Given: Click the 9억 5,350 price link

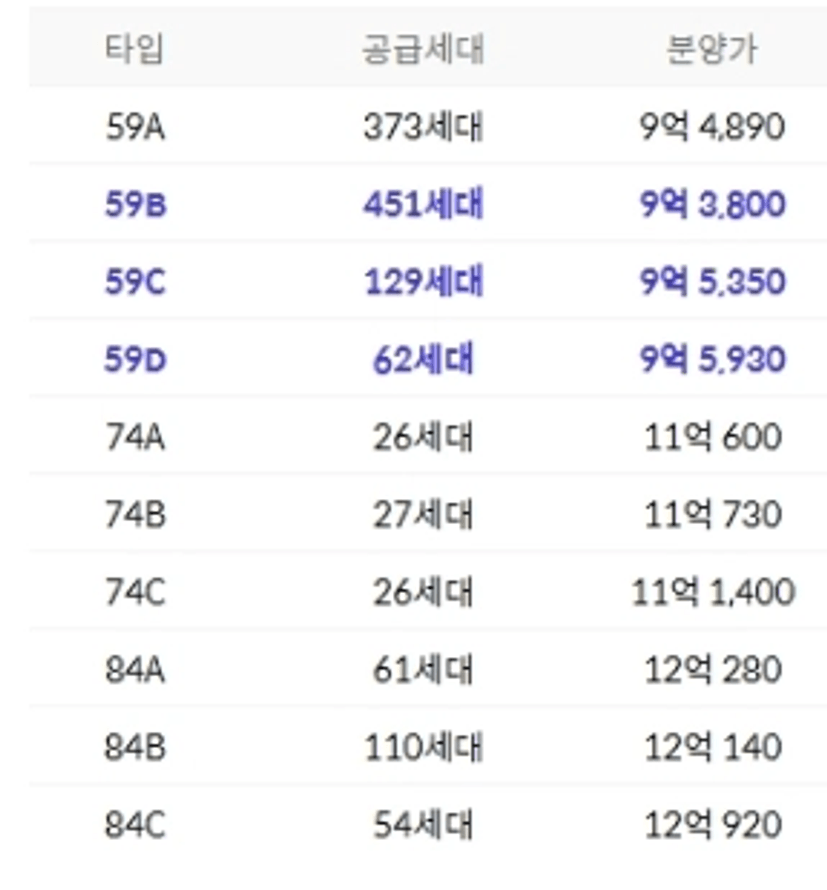Looking at the screenshot, I should [712, 282].
